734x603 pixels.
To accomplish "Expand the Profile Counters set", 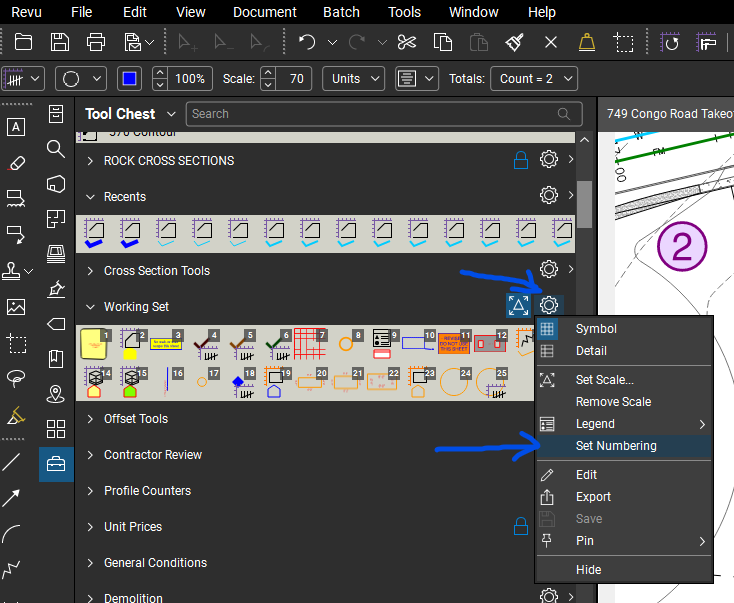I will (x=90, y=491).
